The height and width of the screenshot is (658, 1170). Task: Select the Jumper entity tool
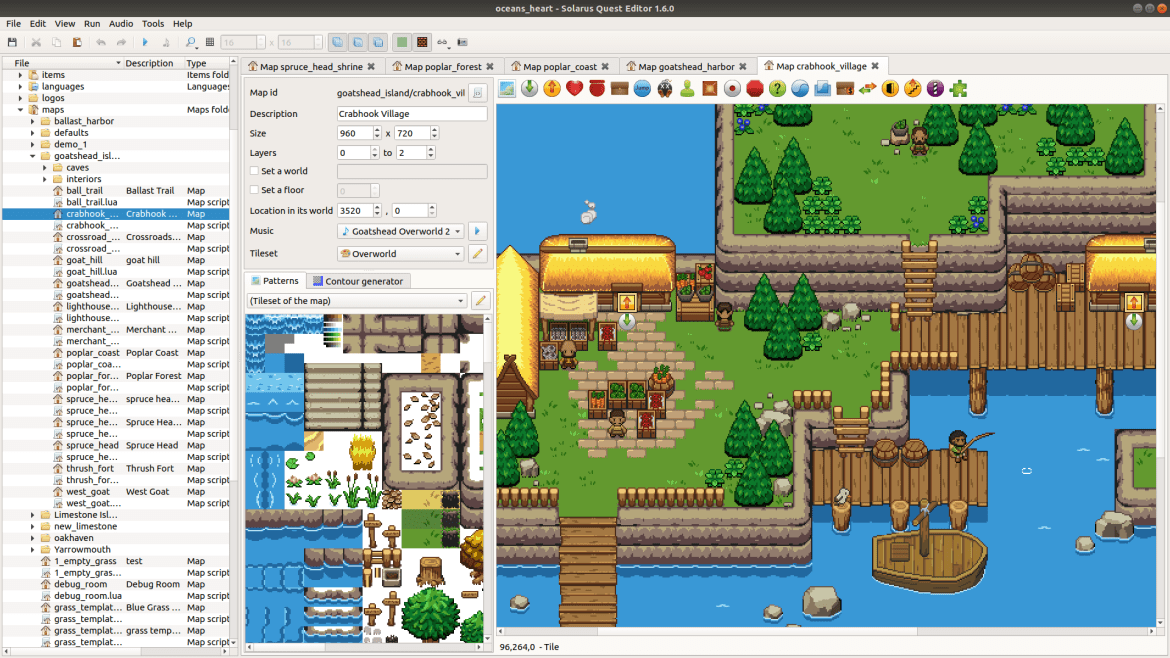(x=642, y=89)
